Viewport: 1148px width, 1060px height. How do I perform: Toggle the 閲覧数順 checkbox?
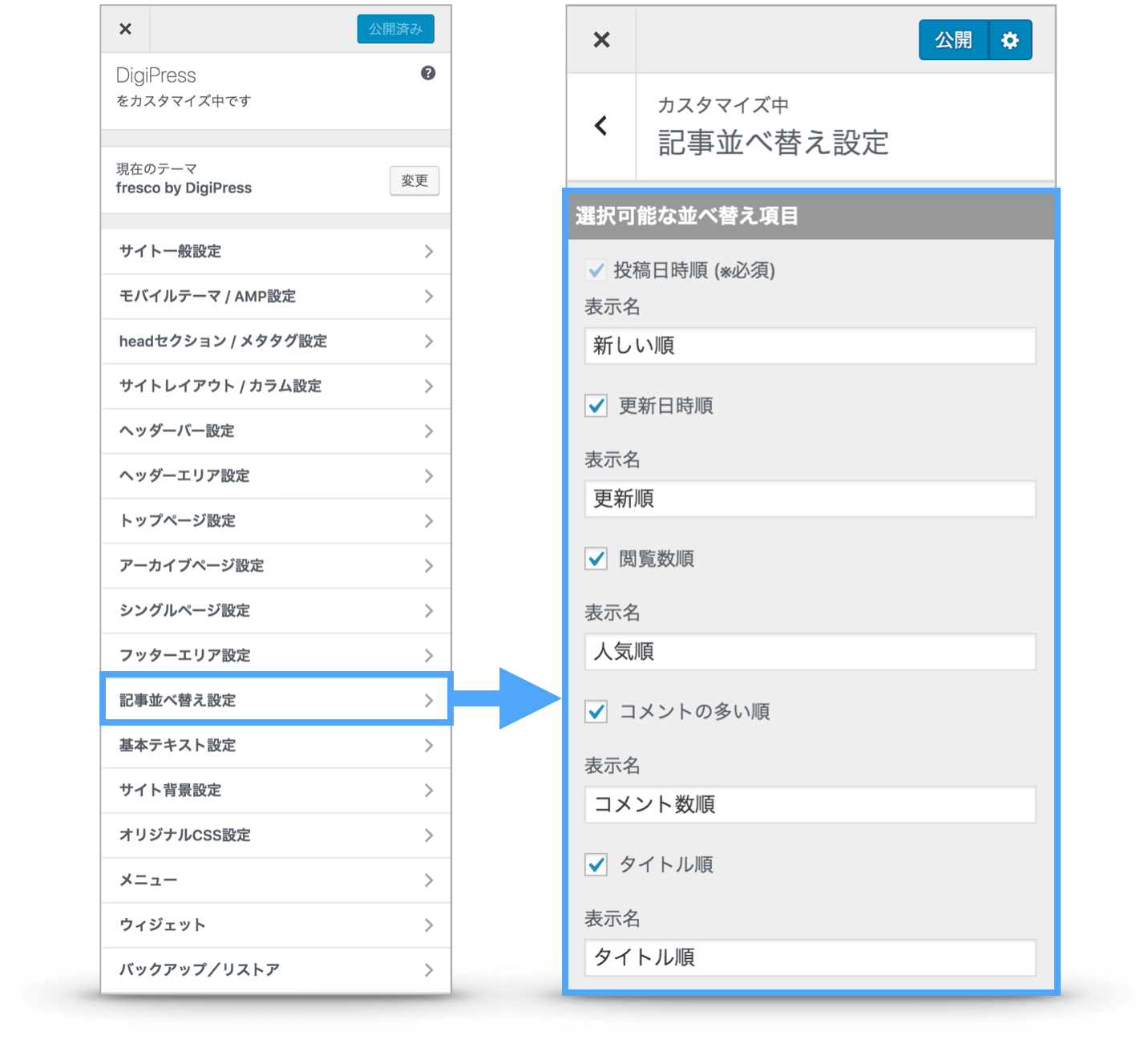click(x=596, y=559)
